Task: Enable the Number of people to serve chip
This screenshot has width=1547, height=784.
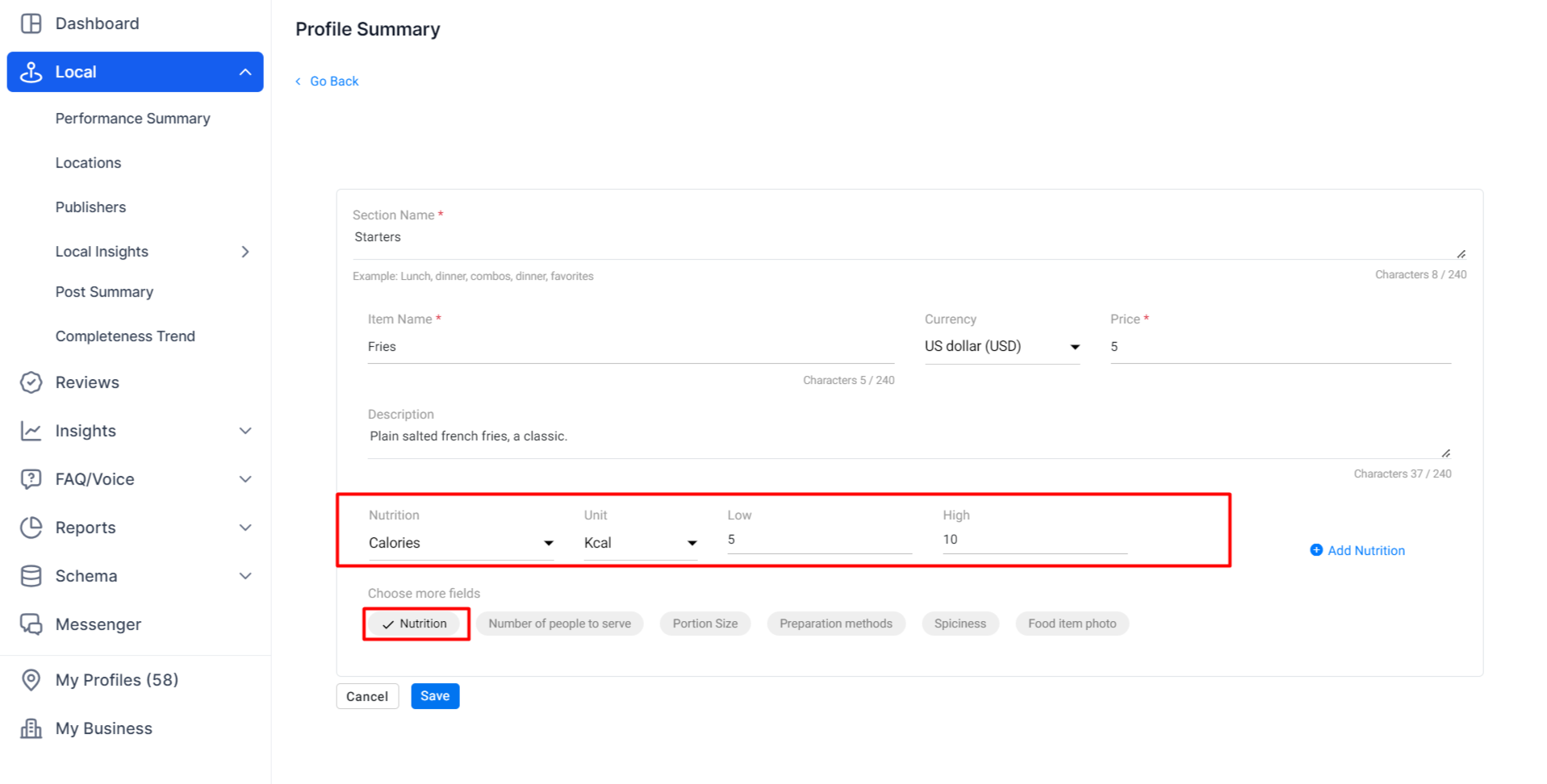Action: click(x=559, y=623)
